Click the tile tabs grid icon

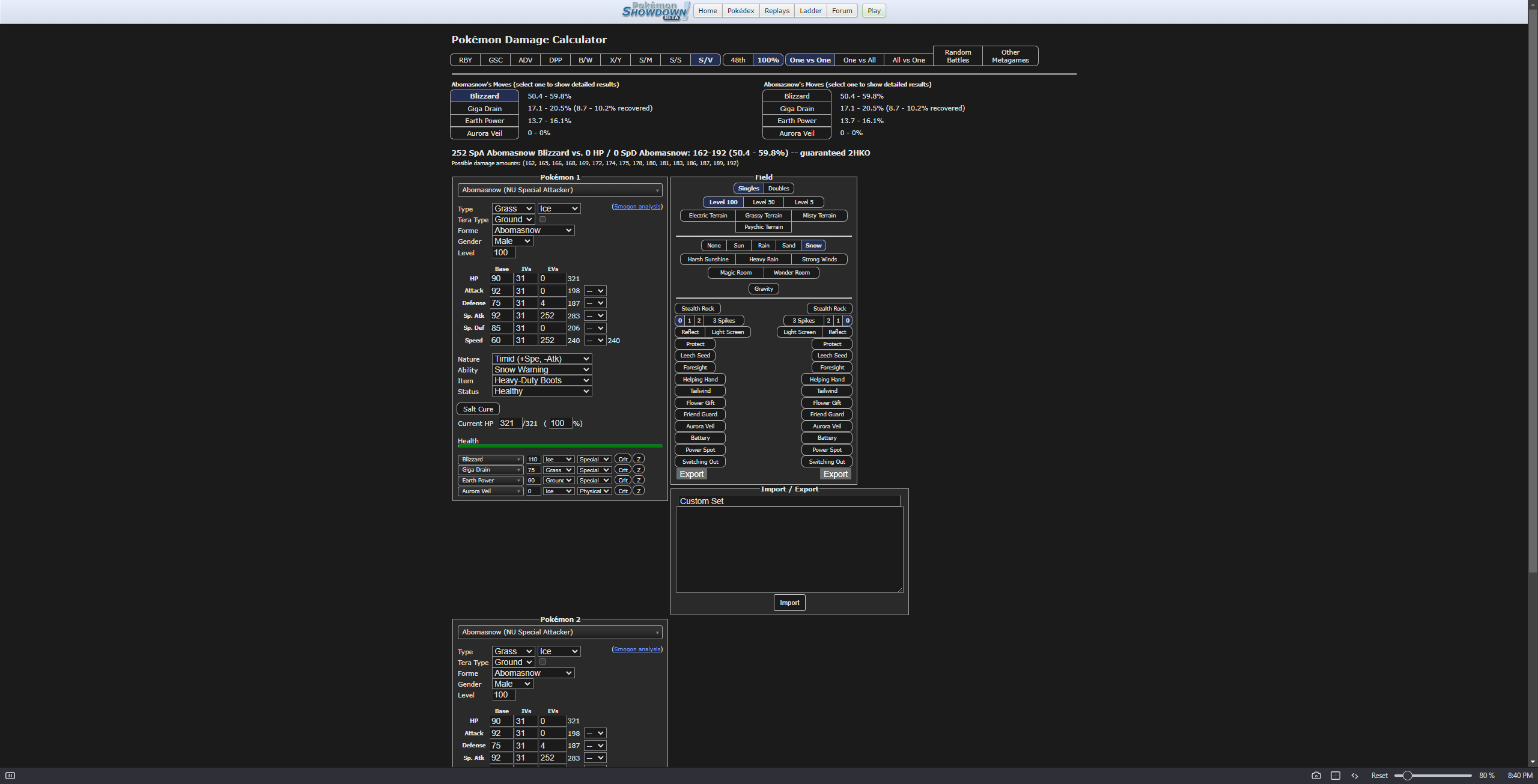click(x=1335, y=776)
